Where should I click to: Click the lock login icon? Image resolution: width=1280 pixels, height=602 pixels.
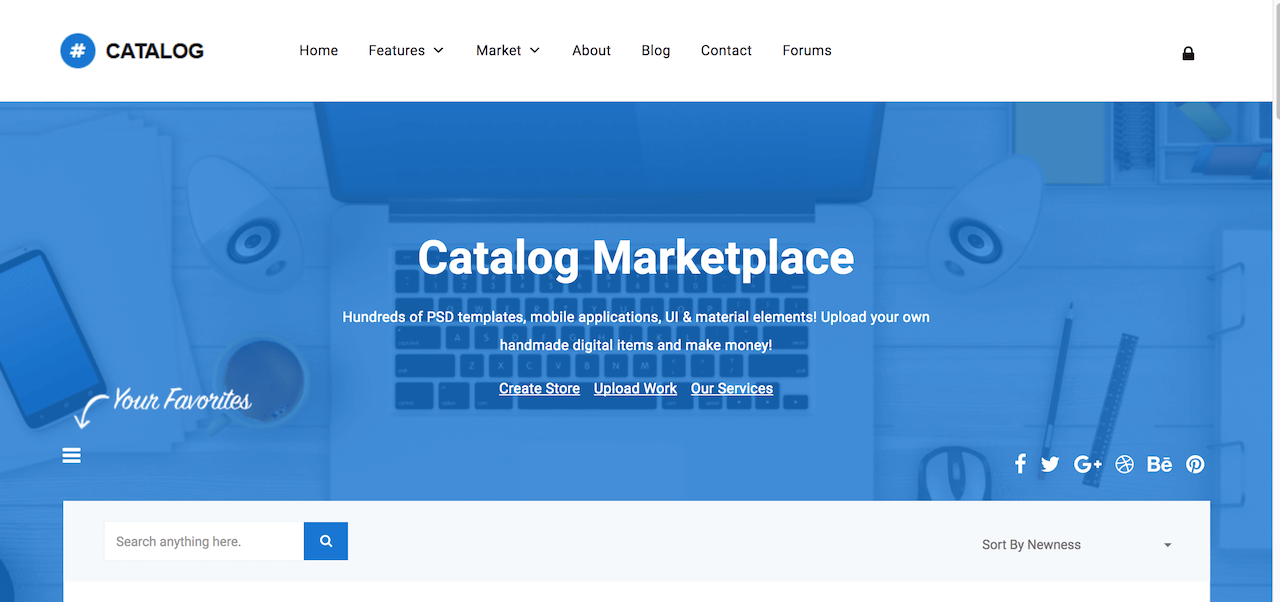tap(1188, 54)
